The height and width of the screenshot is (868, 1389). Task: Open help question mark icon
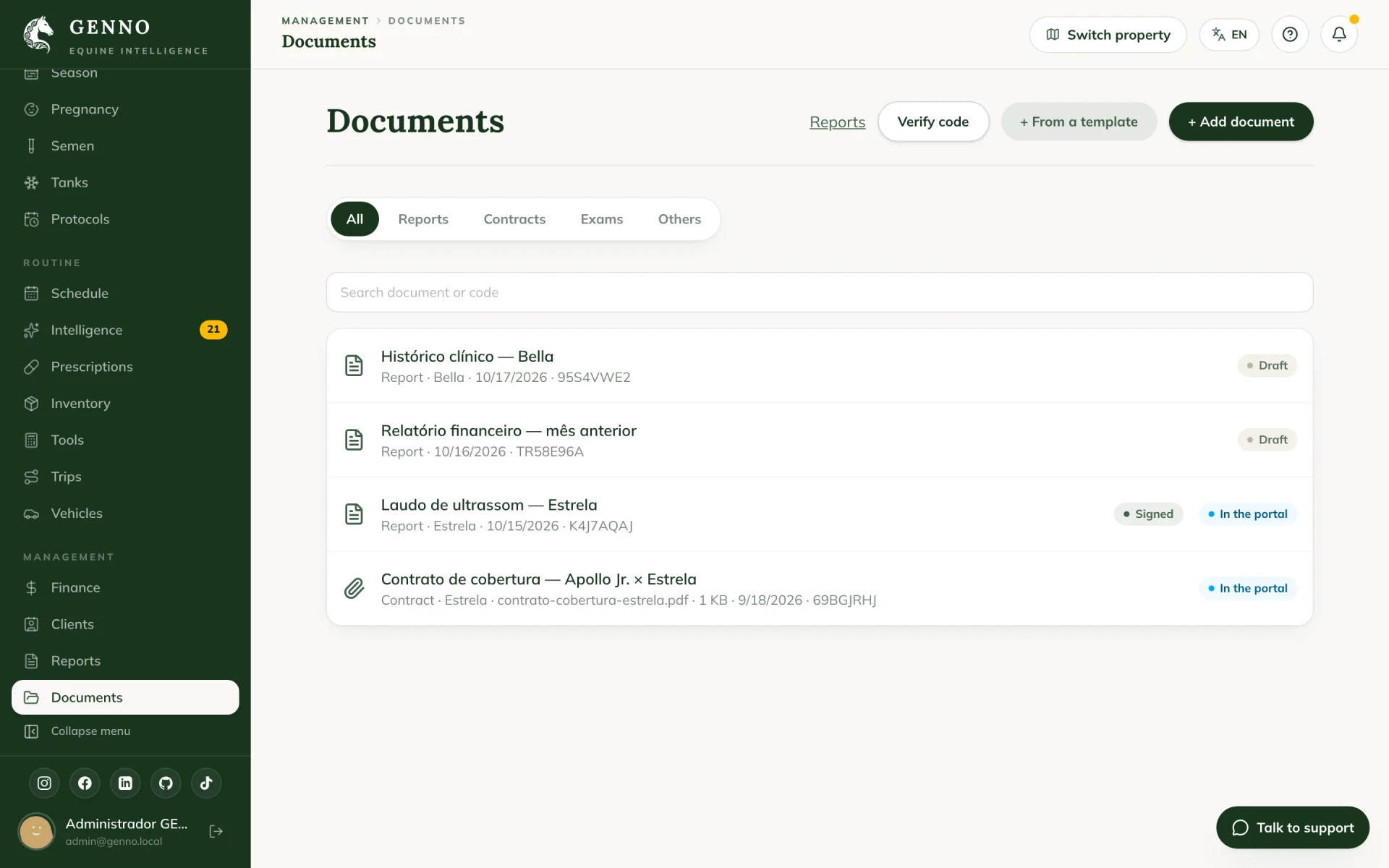point(1290,34)
